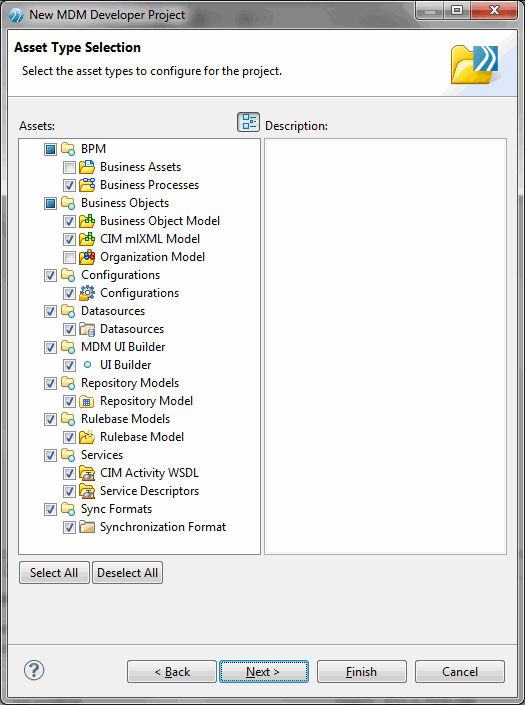Viewport: 525px width, 705px height.
Task: Uncheck the Services folder checkbox
Action: point(50,455)
